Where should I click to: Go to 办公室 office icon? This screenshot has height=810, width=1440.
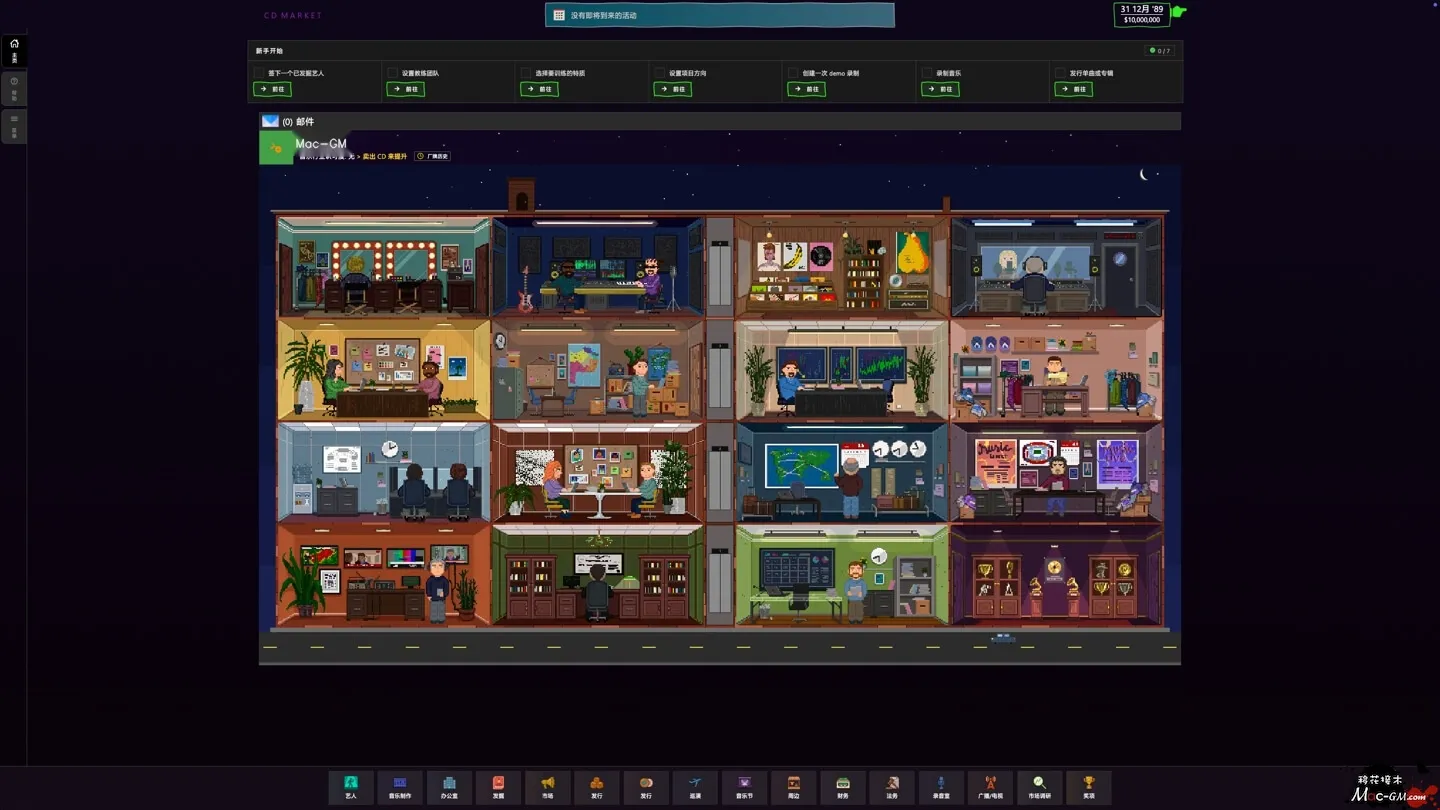point(449,787)
